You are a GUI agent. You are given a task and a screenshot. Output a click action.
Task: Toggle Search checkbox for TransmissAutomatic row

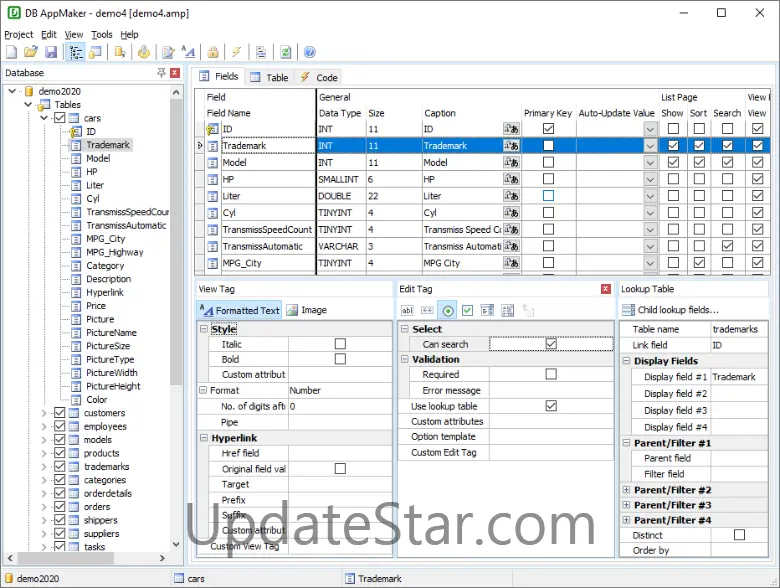coord(727,246)
